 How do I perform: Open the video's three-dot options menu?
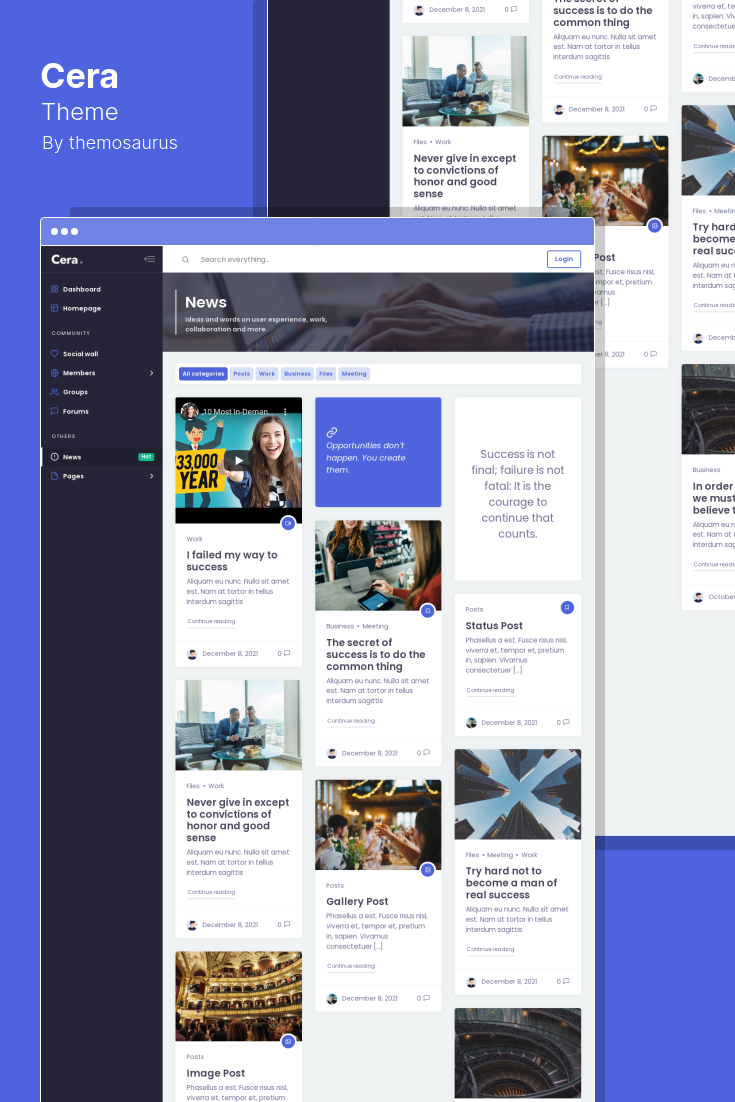pyautogui.click(x=285, y=411)
